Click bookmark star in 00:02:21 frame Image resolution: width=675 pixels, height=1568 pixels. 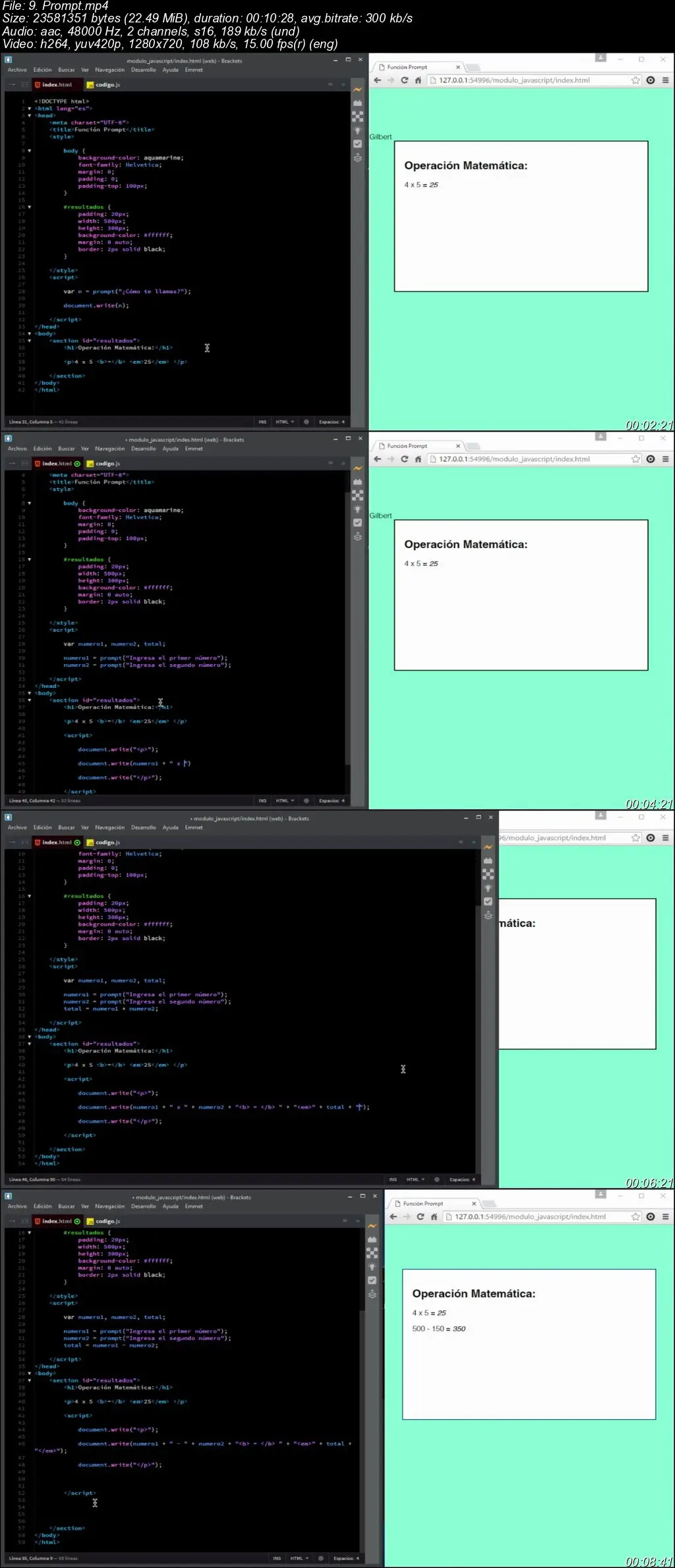tap(635, 80)
